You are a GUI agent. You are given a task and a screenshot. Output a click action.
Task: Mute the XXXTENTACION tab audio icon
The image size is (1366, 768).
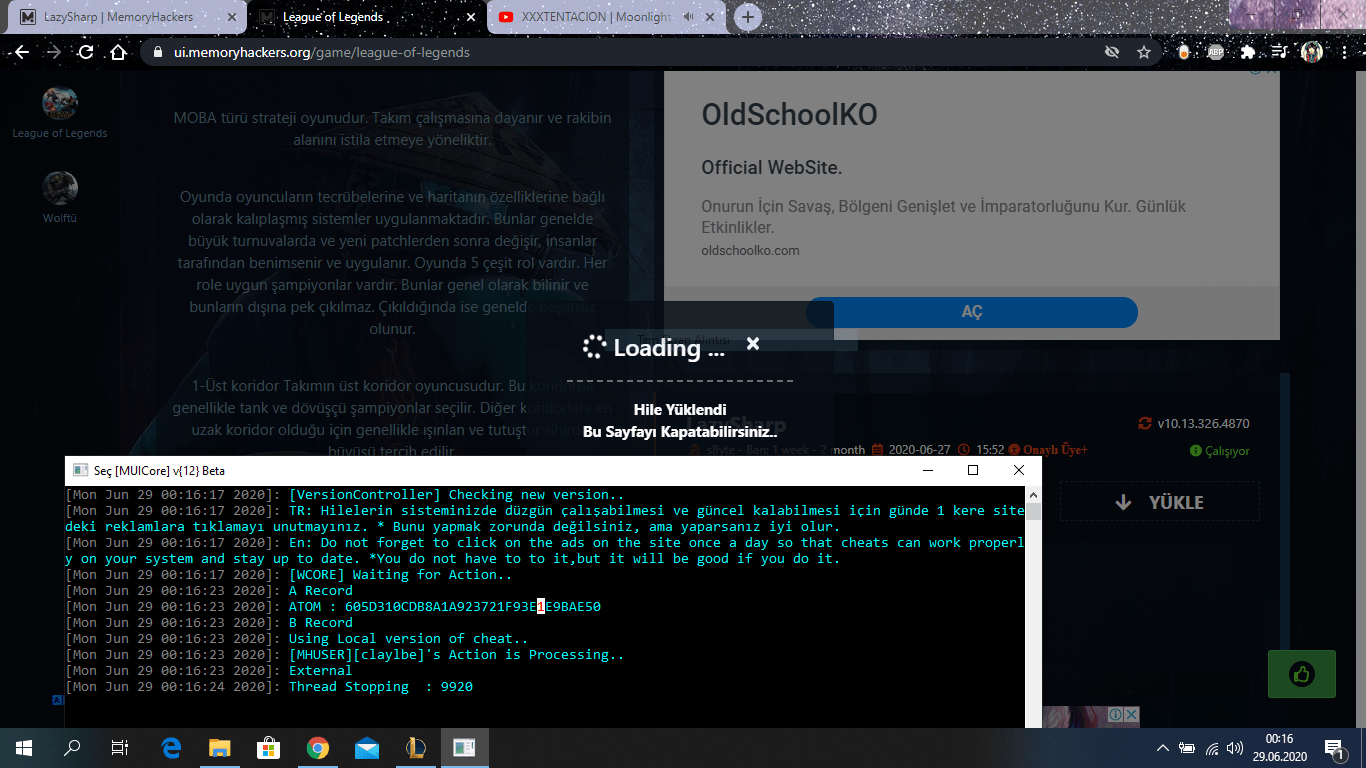click(689, 17)
